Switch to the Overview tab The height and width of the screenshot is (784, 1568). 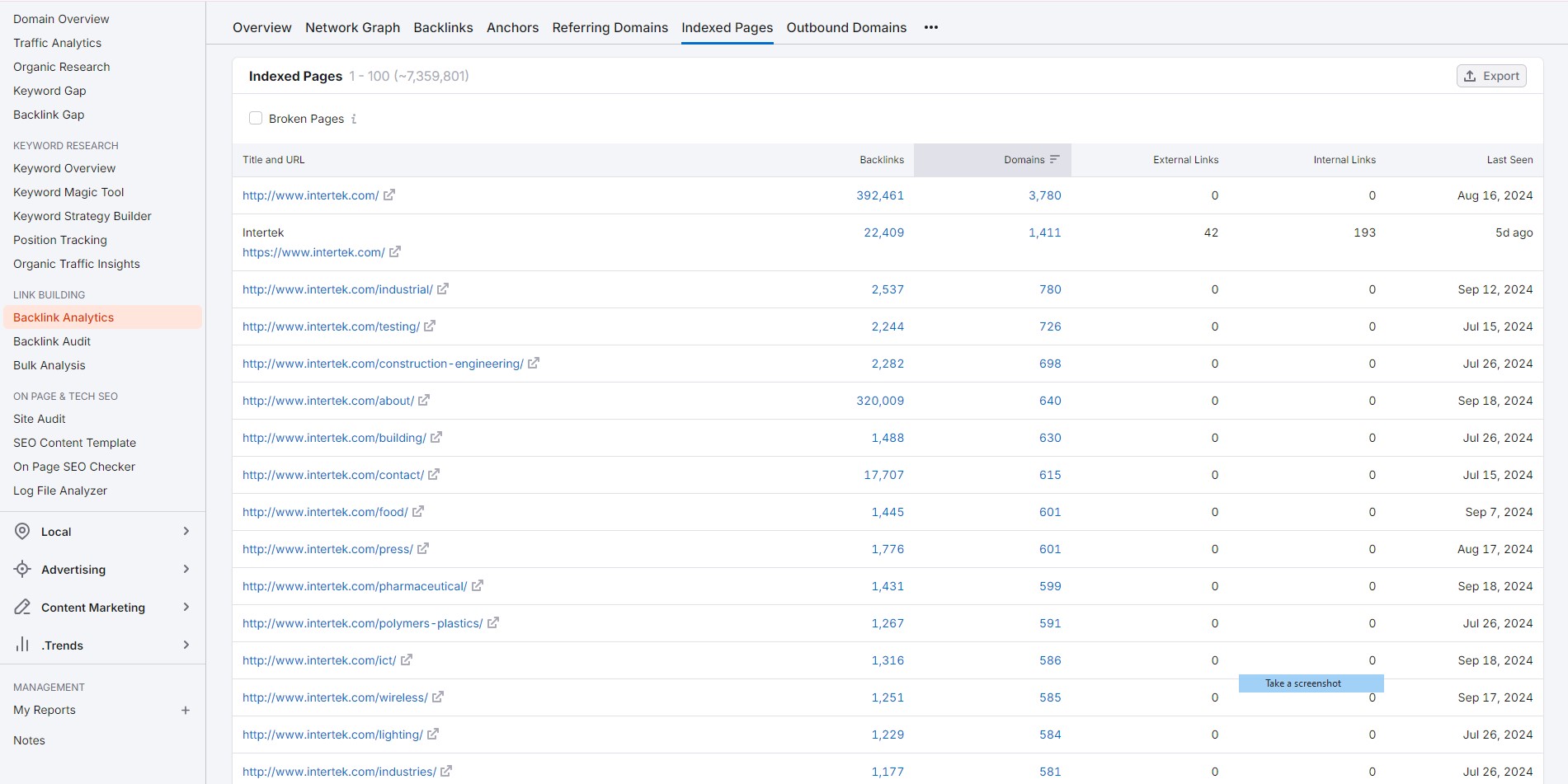[262, 27]
